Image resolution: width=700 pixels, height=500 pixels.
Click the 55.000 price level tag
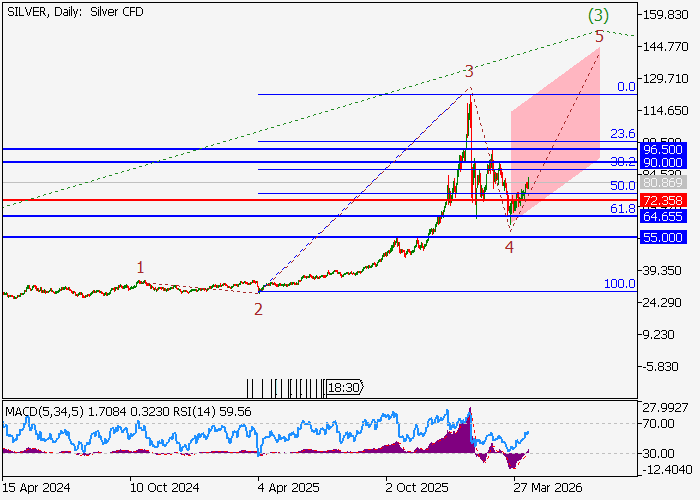(x=662, y=237)
